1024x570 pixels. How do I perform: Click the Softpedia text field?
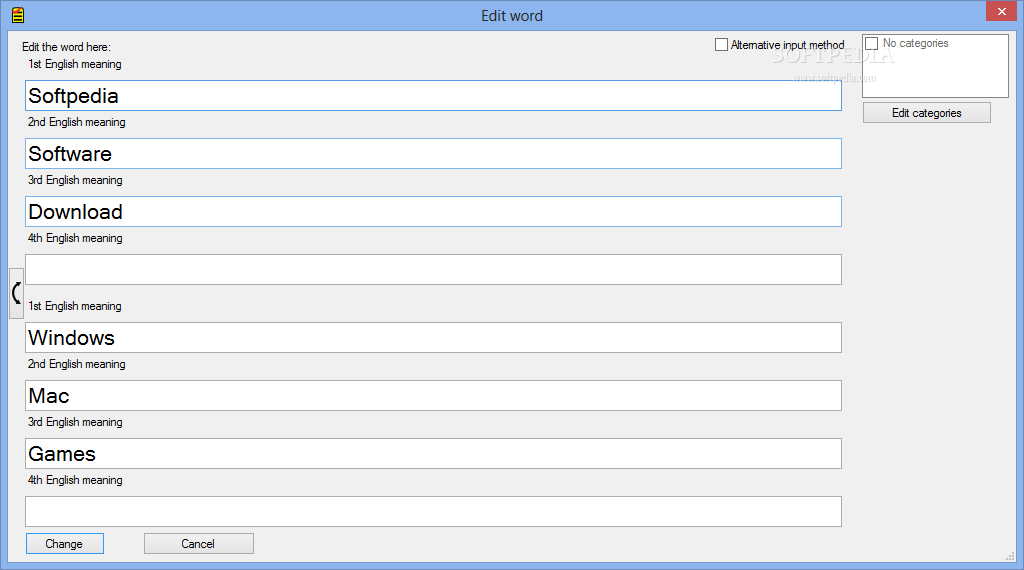[433, 95]
